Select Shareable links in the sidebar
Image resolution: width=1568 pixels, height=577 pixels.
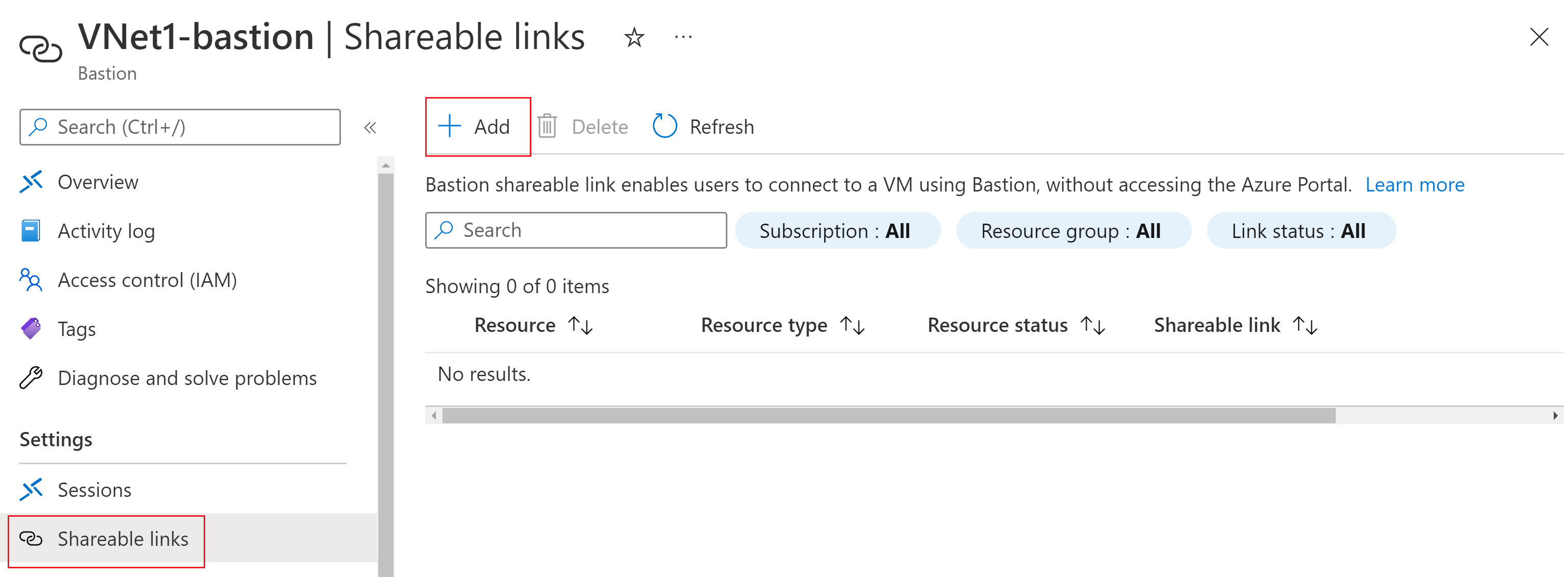[122, 539]
